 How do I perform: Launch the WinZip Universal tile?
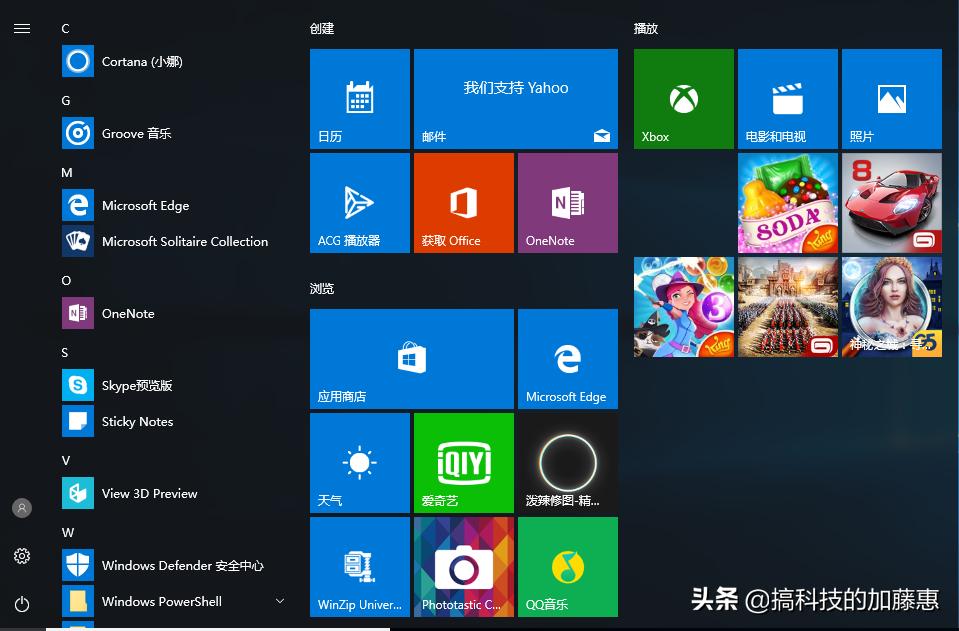(359, 566)
